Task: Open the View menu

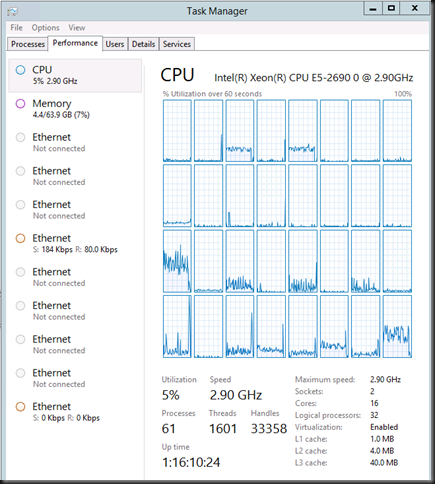Action: click(77, 28)
